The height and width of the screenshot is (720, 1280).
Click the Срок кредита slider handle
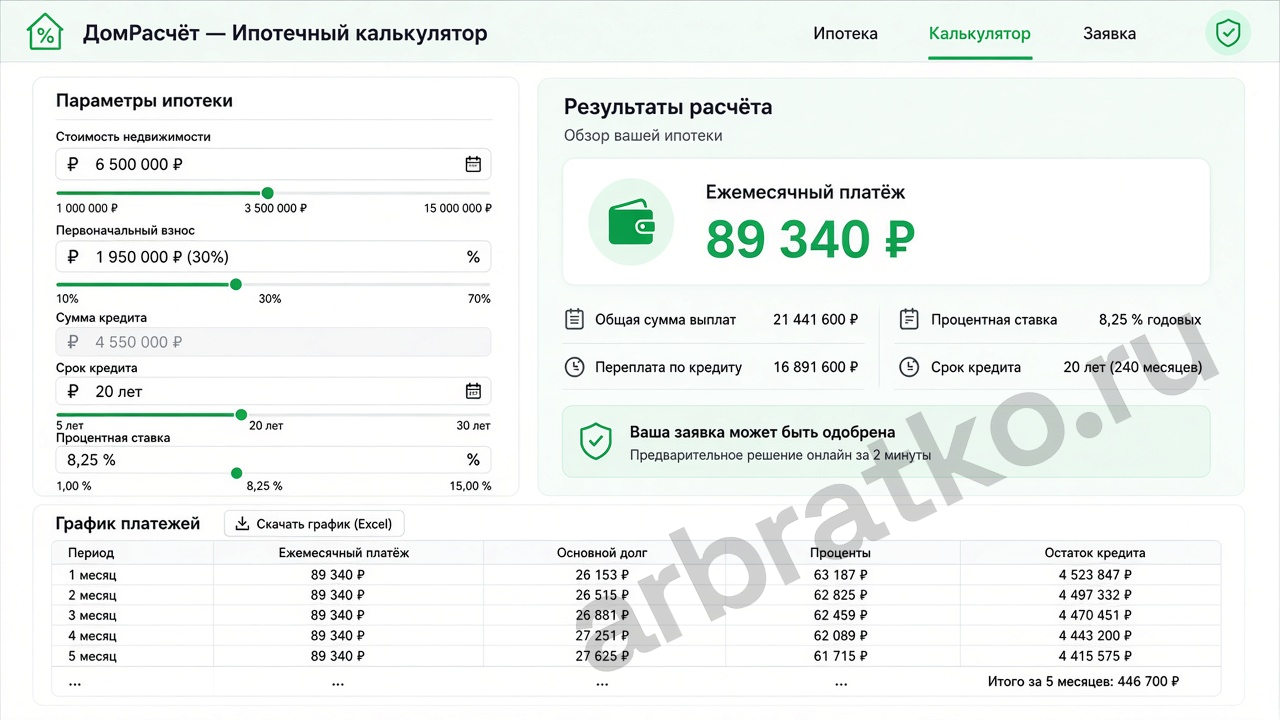click(x=241, y=414)
